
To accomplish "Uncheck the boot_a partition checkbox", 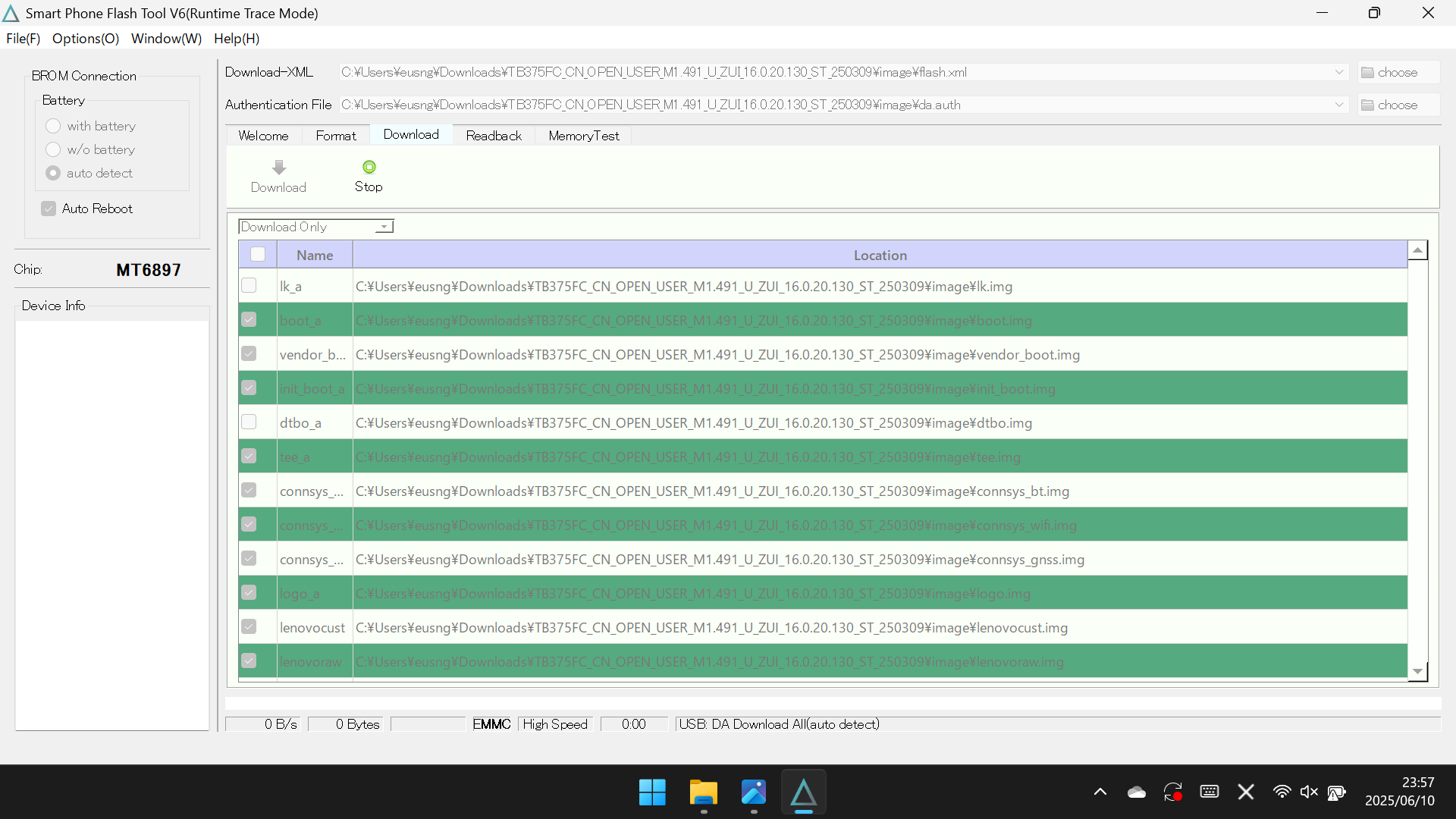I will (x=249, y=319).
